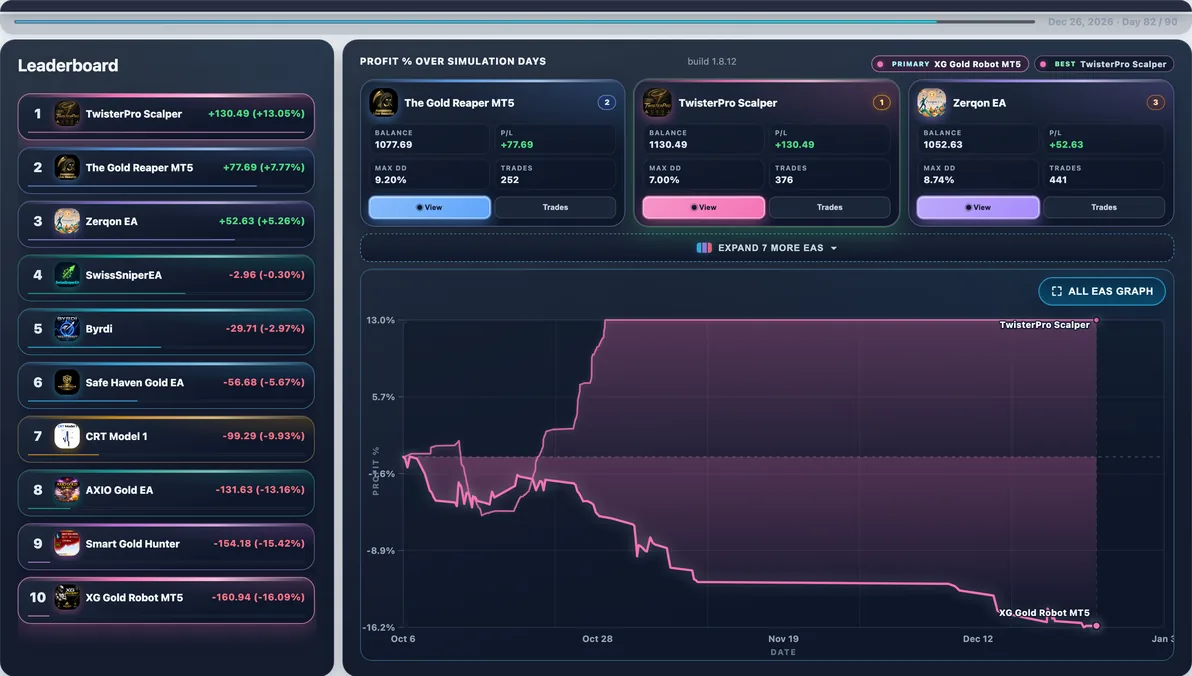The width and height of the screenshot is (1192, 676).
Task: Click the 1052.63 balance value
Action: tap(943, 144)
